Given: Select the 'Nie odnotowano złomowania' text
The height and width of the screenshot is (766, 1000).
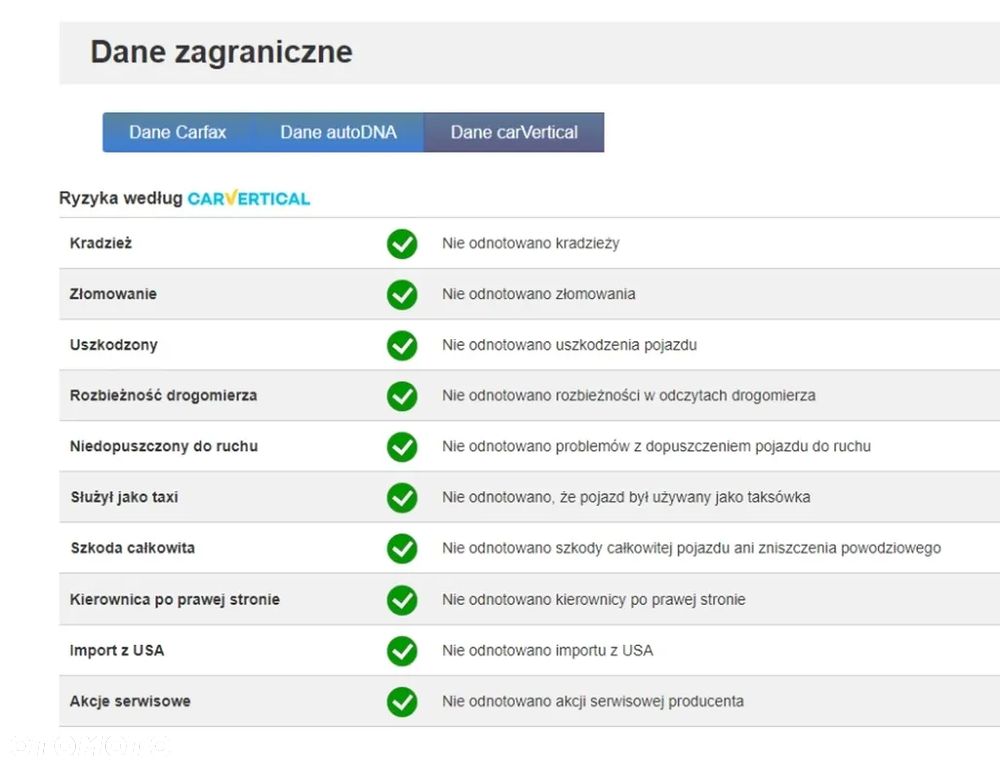Looking at the screenshot, I should click(x=539, y=294).
